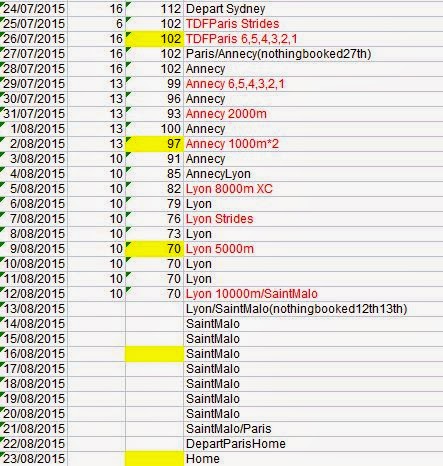
Task: Select the date cell 20/08/2015
Action: (x=34, y=414)
